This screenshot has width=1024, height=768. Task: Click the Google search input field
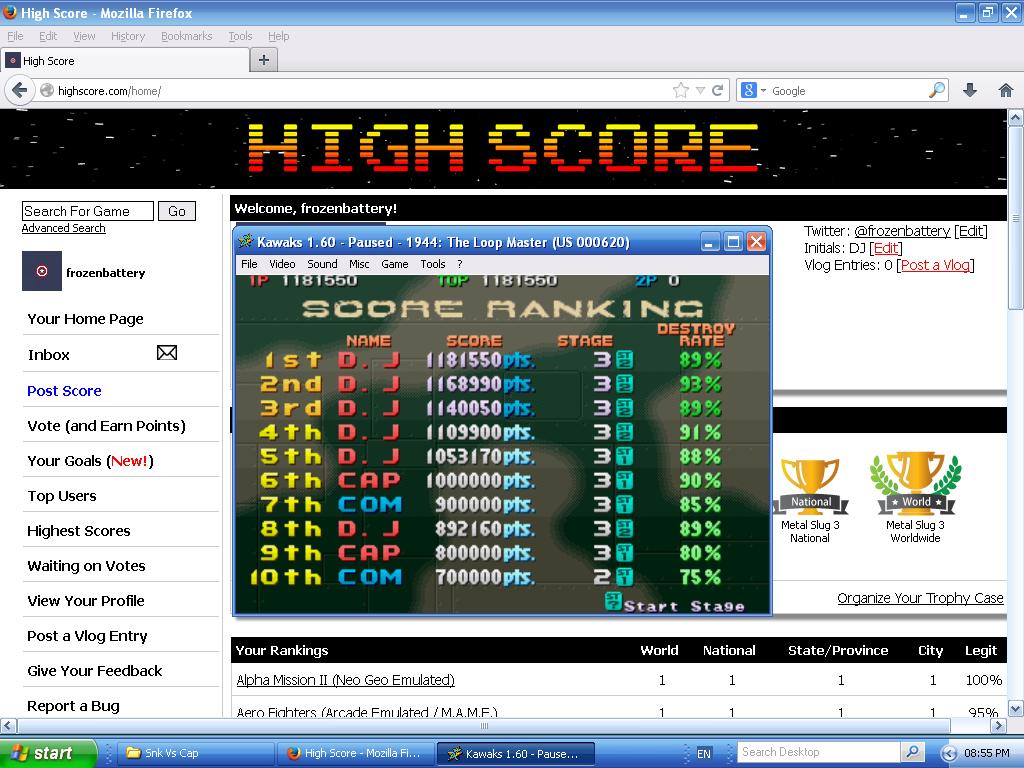848,91
